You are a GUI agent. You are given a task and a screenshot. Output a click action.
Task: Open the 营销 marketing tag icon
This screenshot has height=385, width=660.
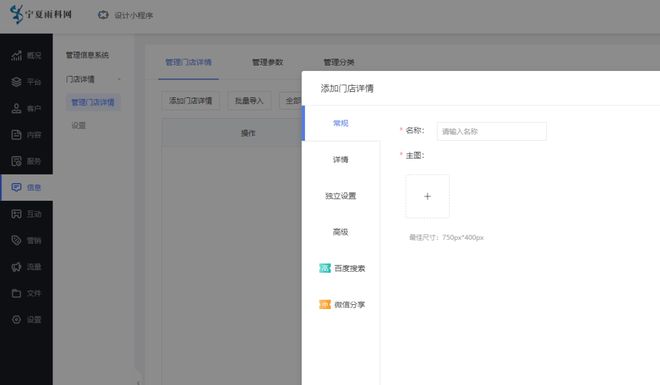(x=16, y=240)
